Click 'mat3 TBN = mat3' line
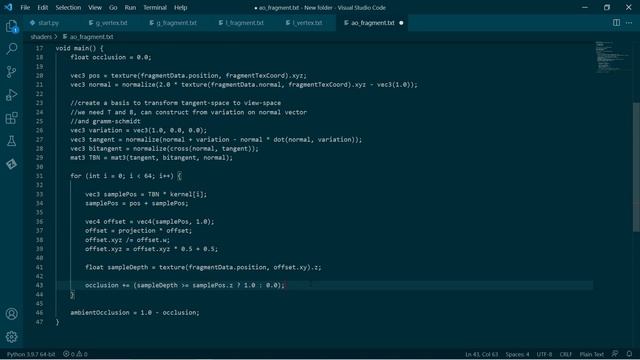Viewport: 640px width, 360px height. coord(151,158)
